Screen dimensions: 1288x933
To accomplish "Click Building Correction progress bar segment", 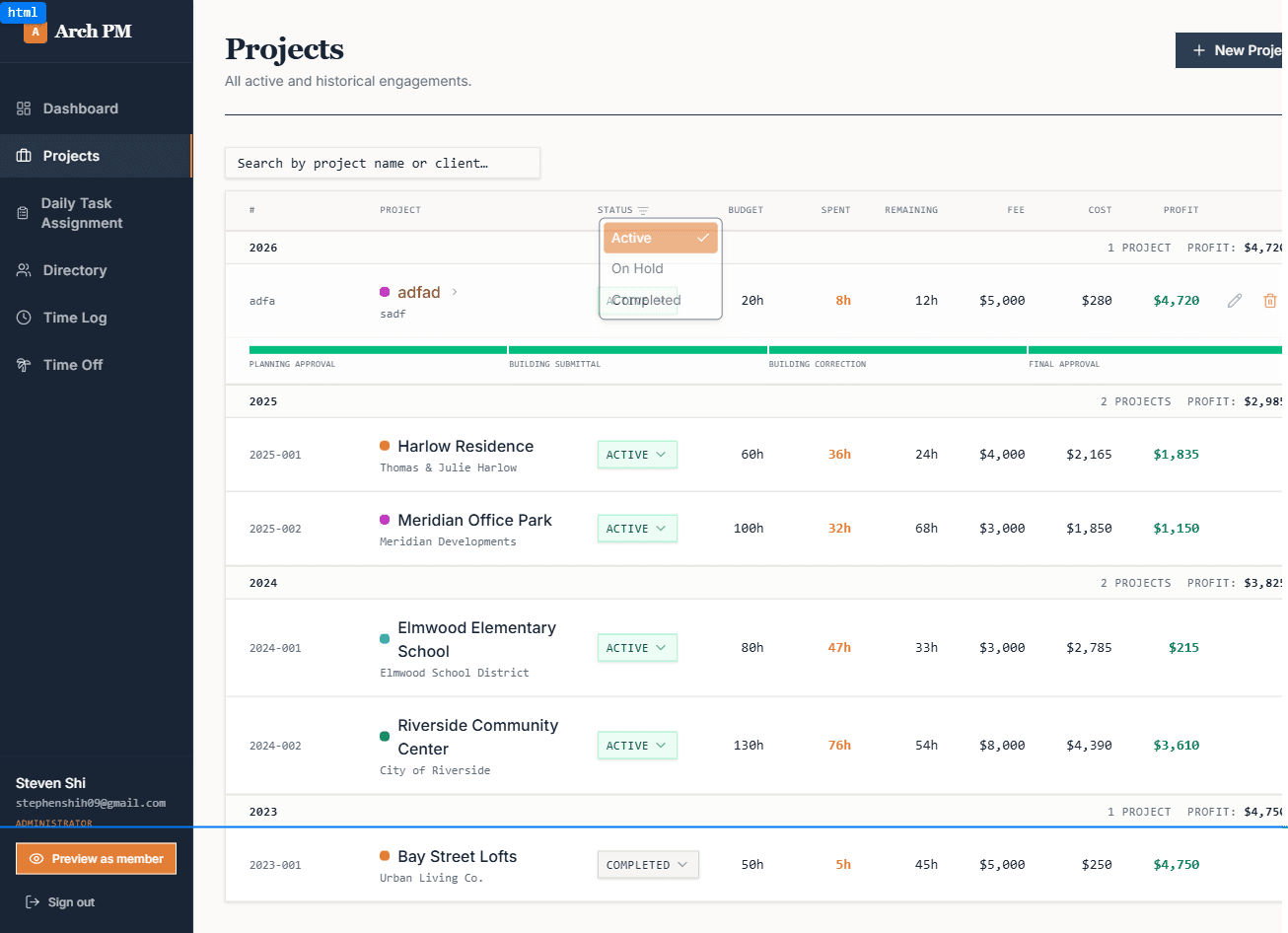I will [897, 350].
